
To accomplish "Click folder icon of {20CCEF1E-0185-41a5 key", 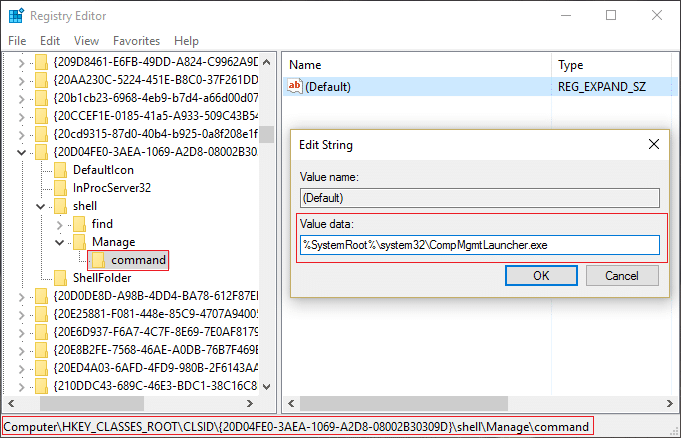I will pos(41,116).
